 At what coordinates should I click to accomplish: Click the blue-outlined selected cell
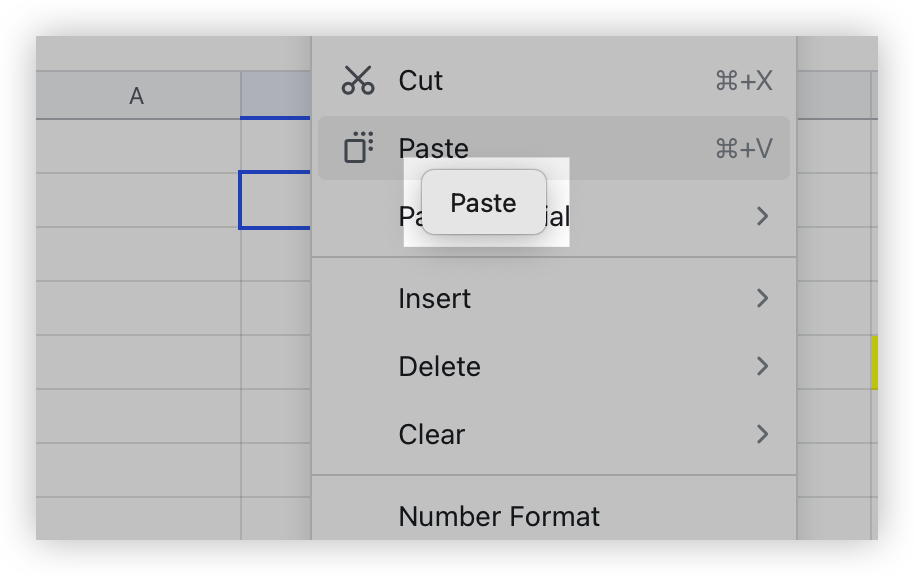277,199
